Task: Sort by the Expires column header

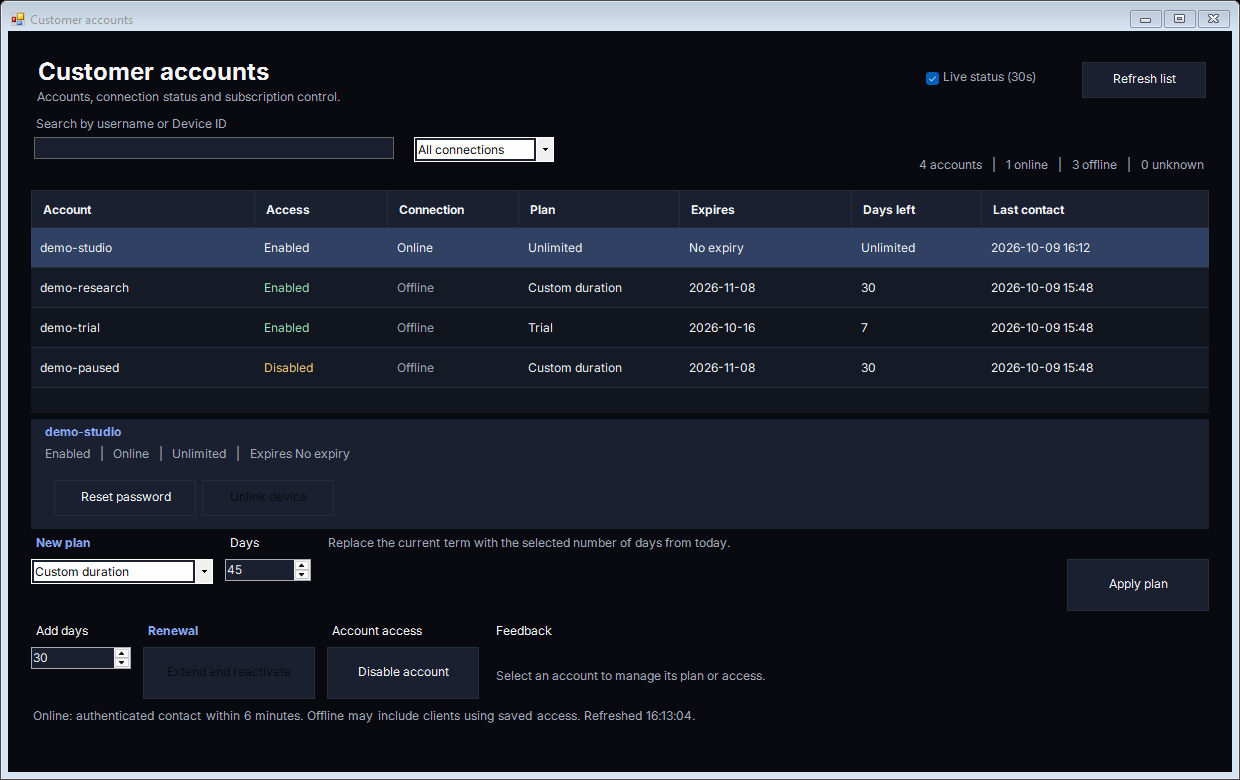Action: point(766,210)
